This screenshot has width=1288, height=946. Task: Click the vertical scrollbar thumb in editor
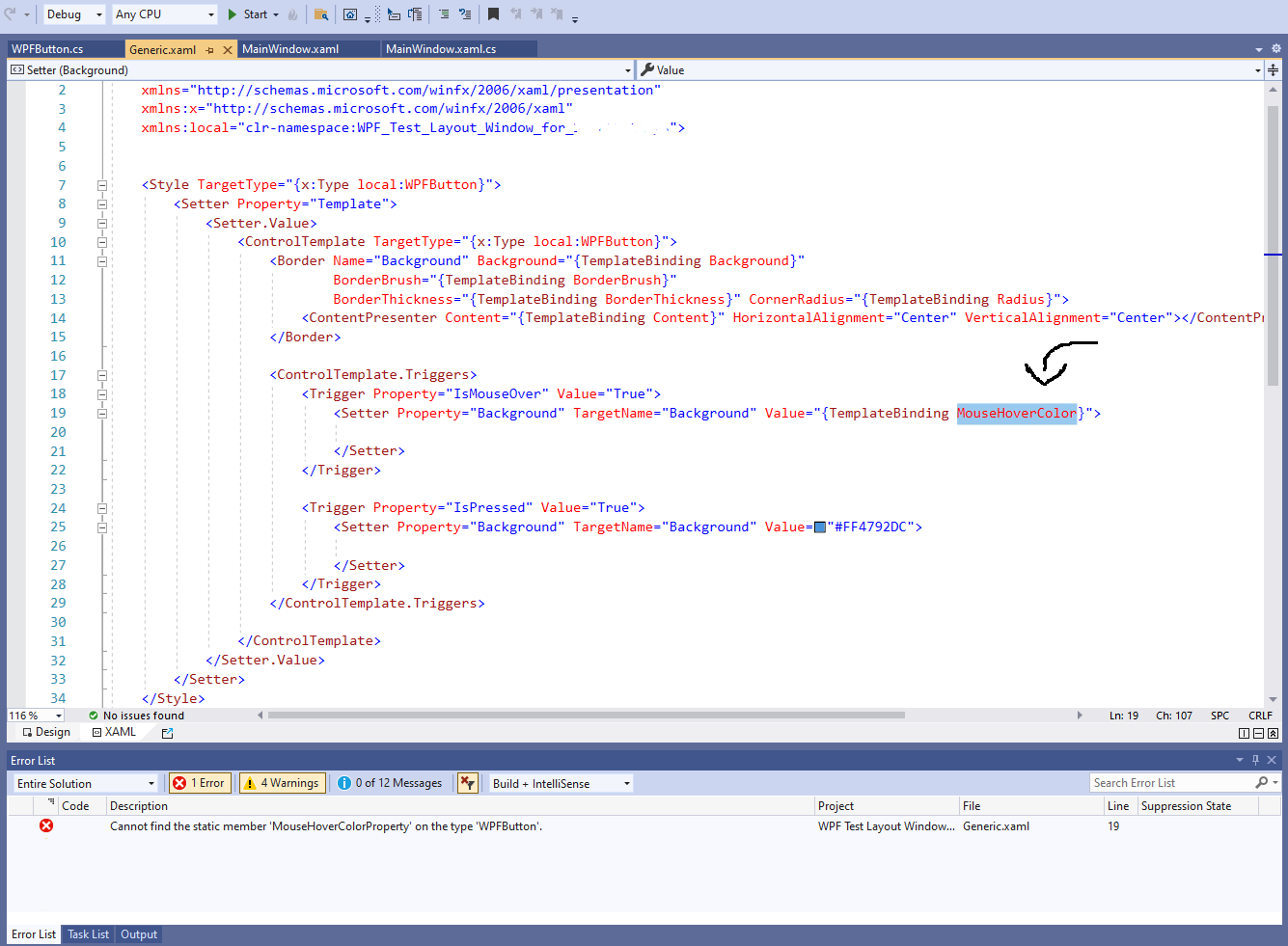1273,246
